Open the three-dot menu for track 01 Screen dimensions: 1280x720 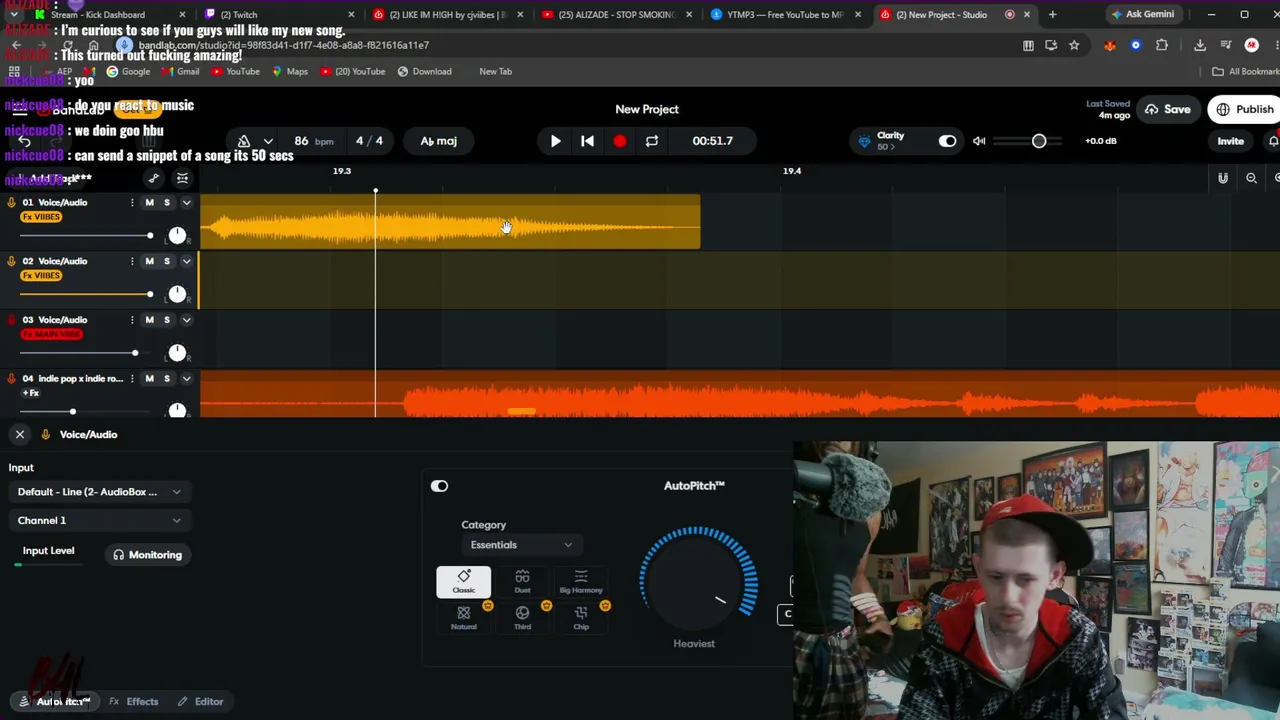tap(132, 203)
